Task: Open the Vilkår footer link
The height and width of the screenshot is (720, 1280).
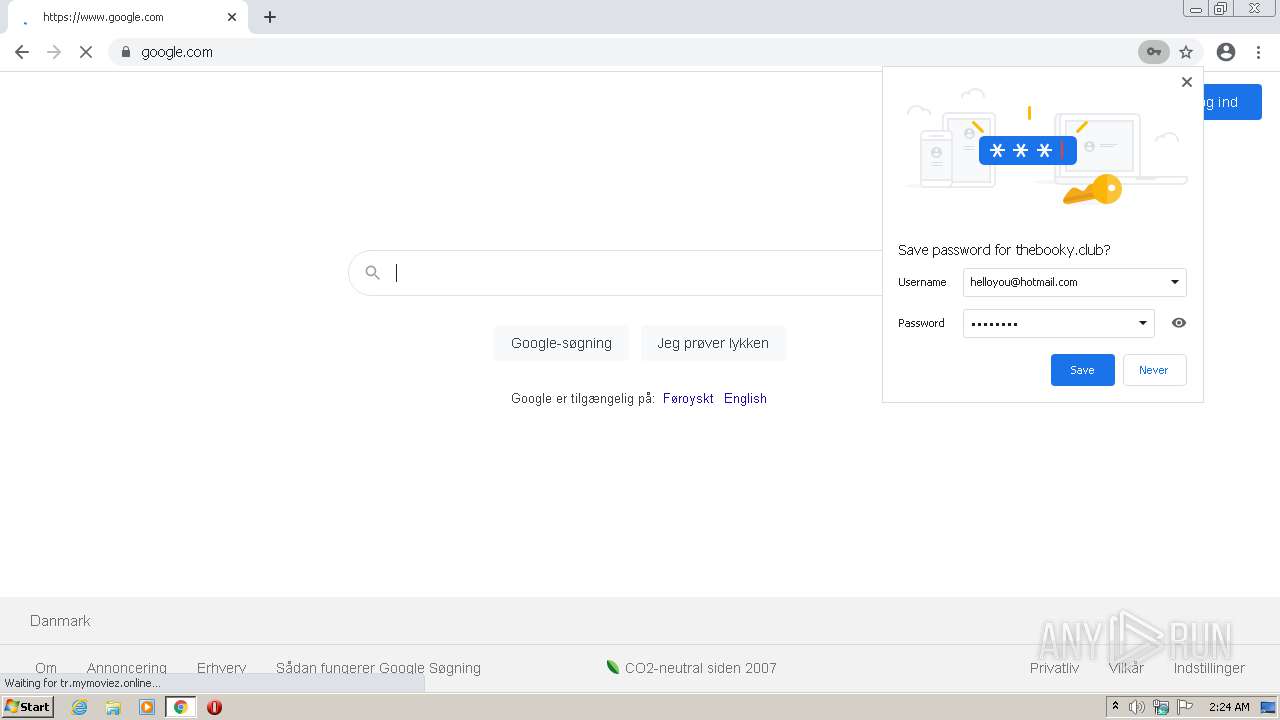Action: pyautogui.click(x=1126, y=668)
